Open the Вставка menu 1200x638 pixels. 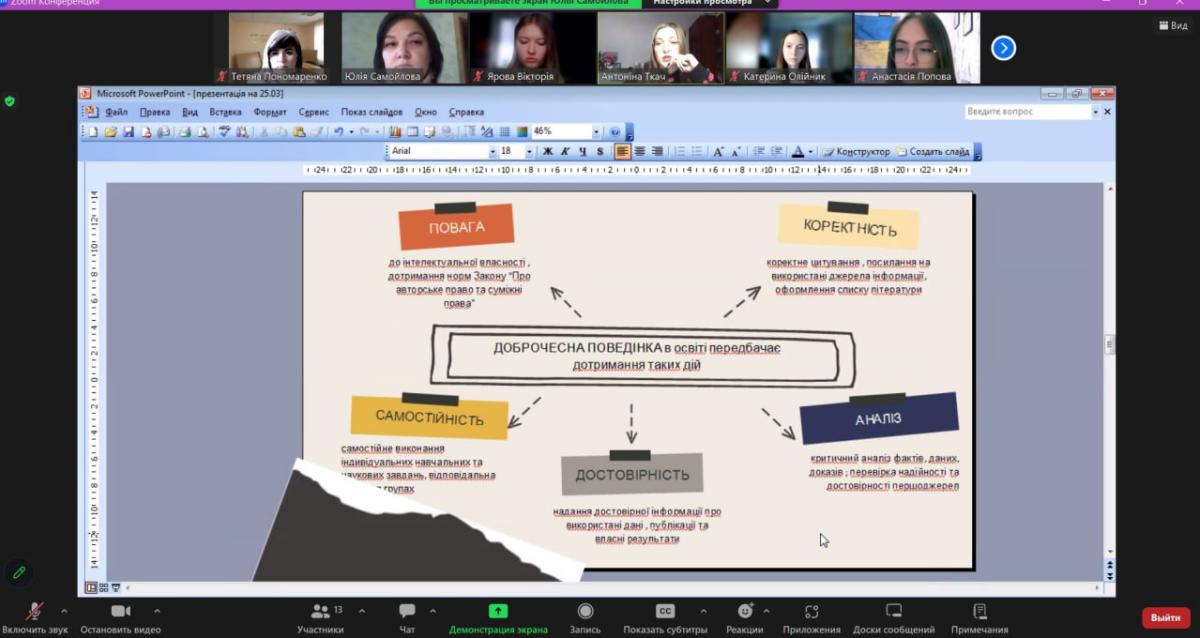(x=225, y=112)
